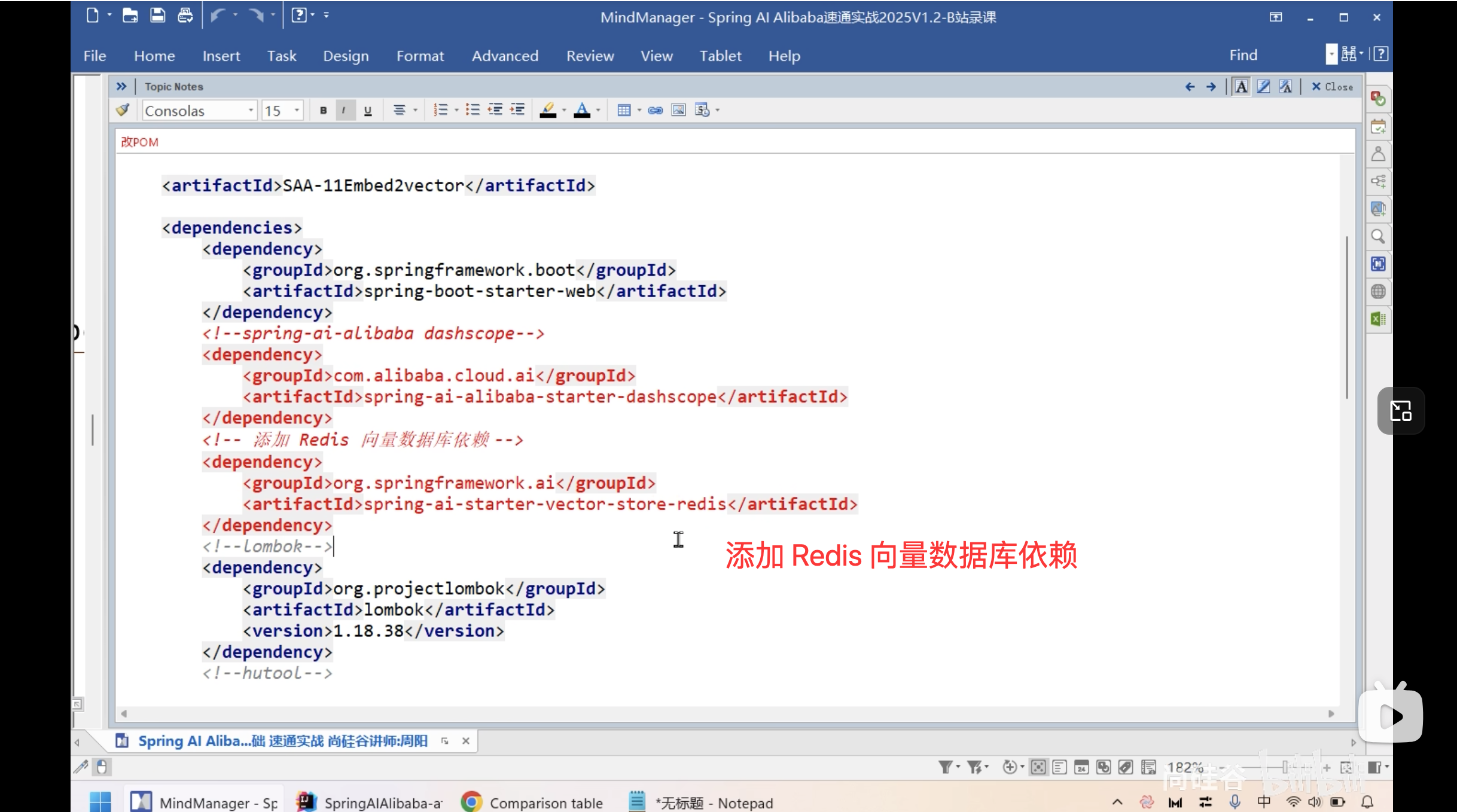1457x812 pixels.
Task: Open the Consolas font name dropdown
Action: [251, 110]
